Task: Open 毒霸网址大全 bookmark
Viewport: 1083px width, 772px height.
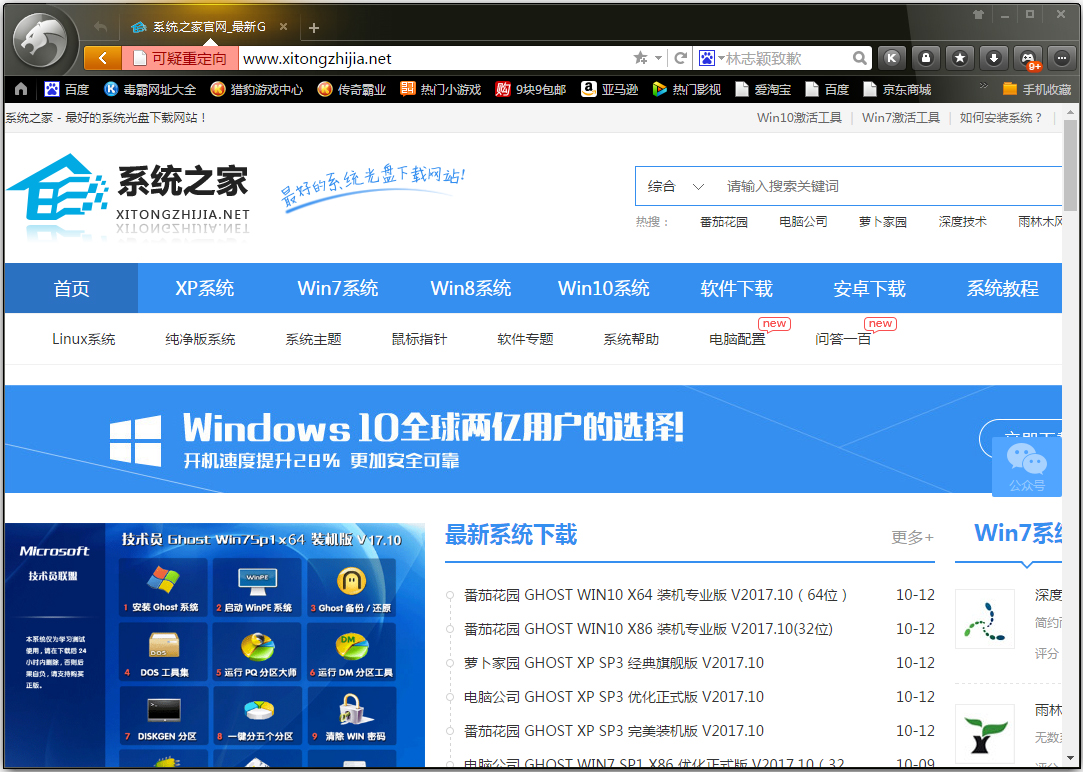Action: click(150, 89)
